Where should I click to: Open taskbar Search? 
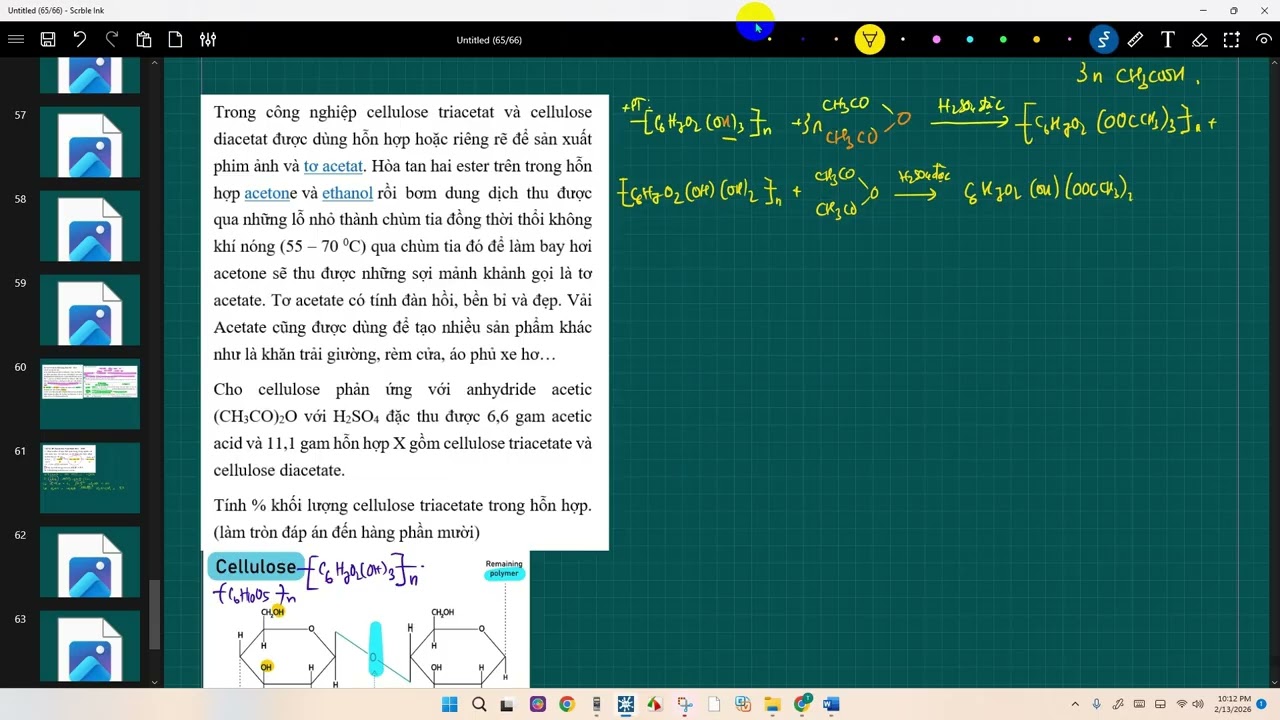[479, 704]
